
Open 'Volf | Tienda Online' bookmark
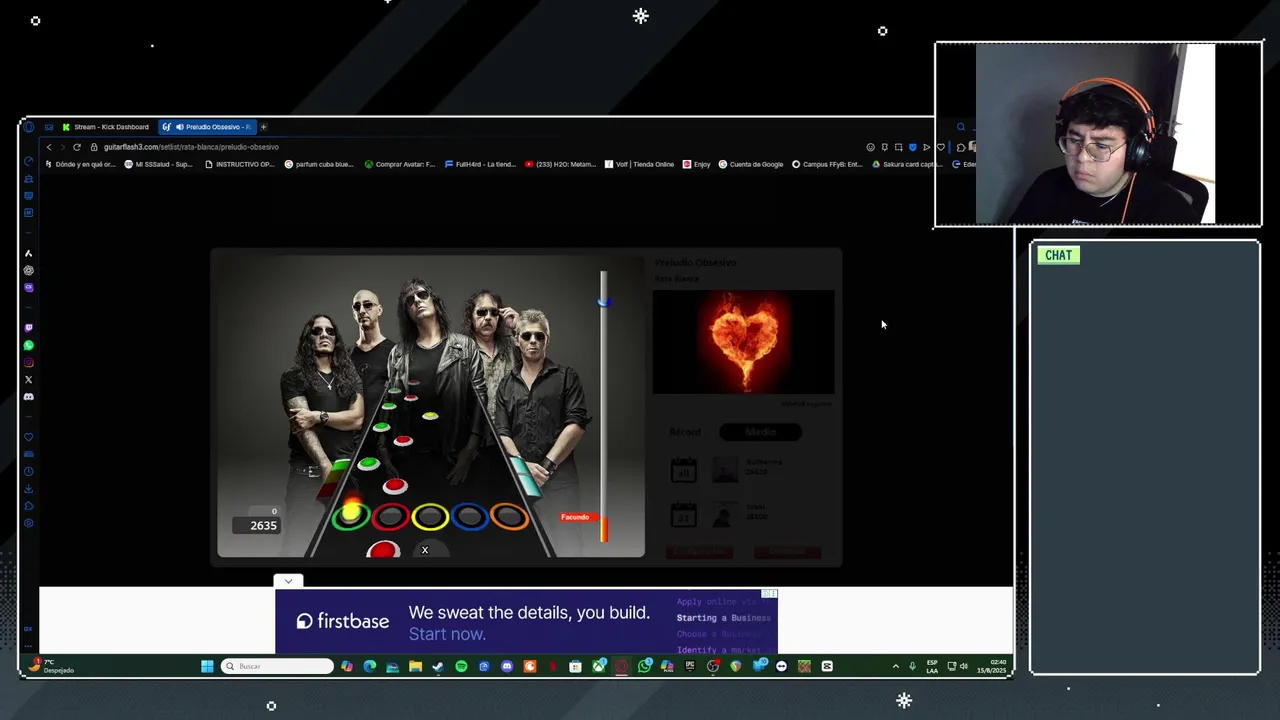click(x=639, y=164)
